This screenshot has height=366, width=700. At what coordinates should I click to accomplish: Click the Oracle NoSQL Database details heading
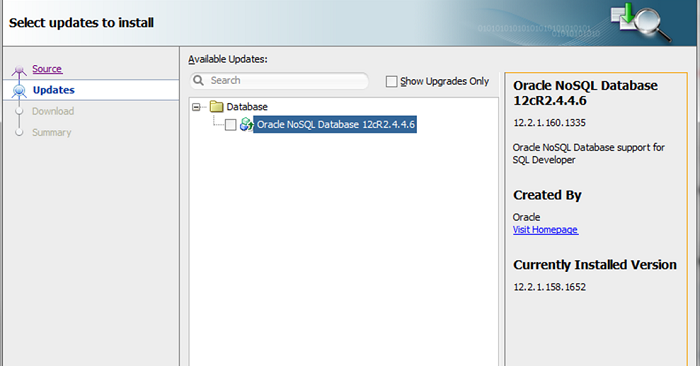585,93
